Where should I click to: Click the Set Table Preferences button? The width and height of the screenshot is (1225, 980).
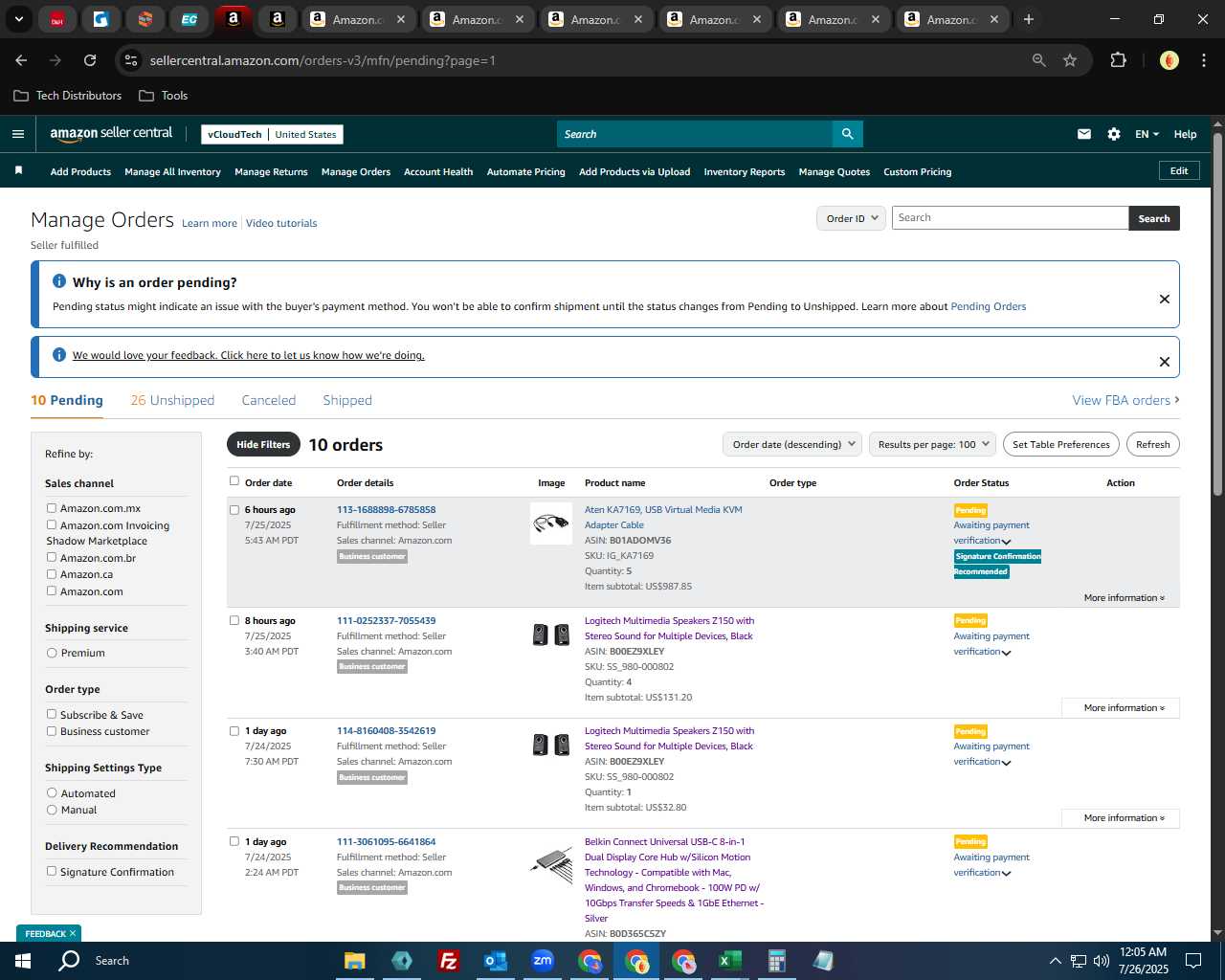[1061, 444]
